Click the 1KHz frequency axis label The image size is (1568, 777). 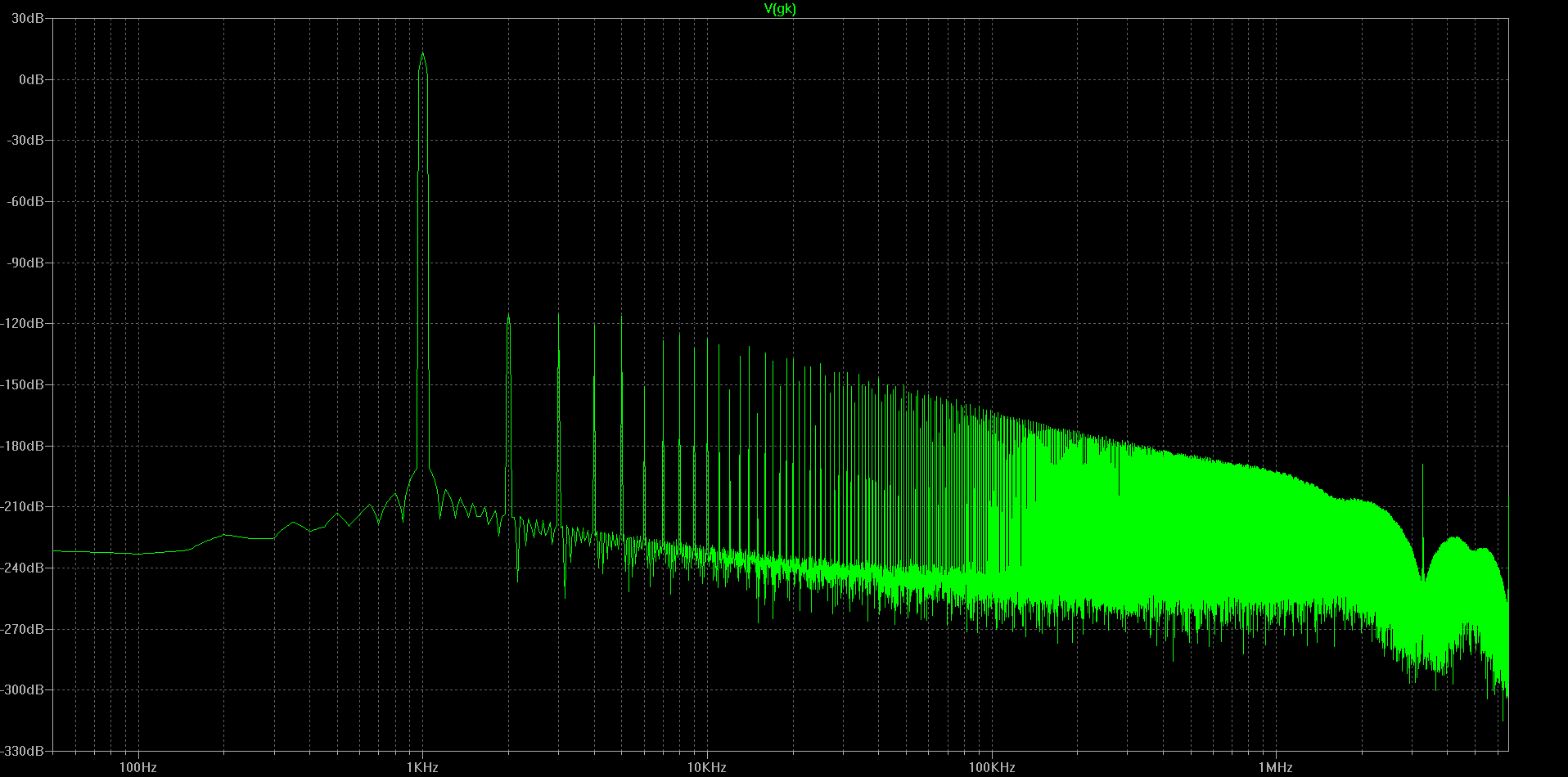422,767
